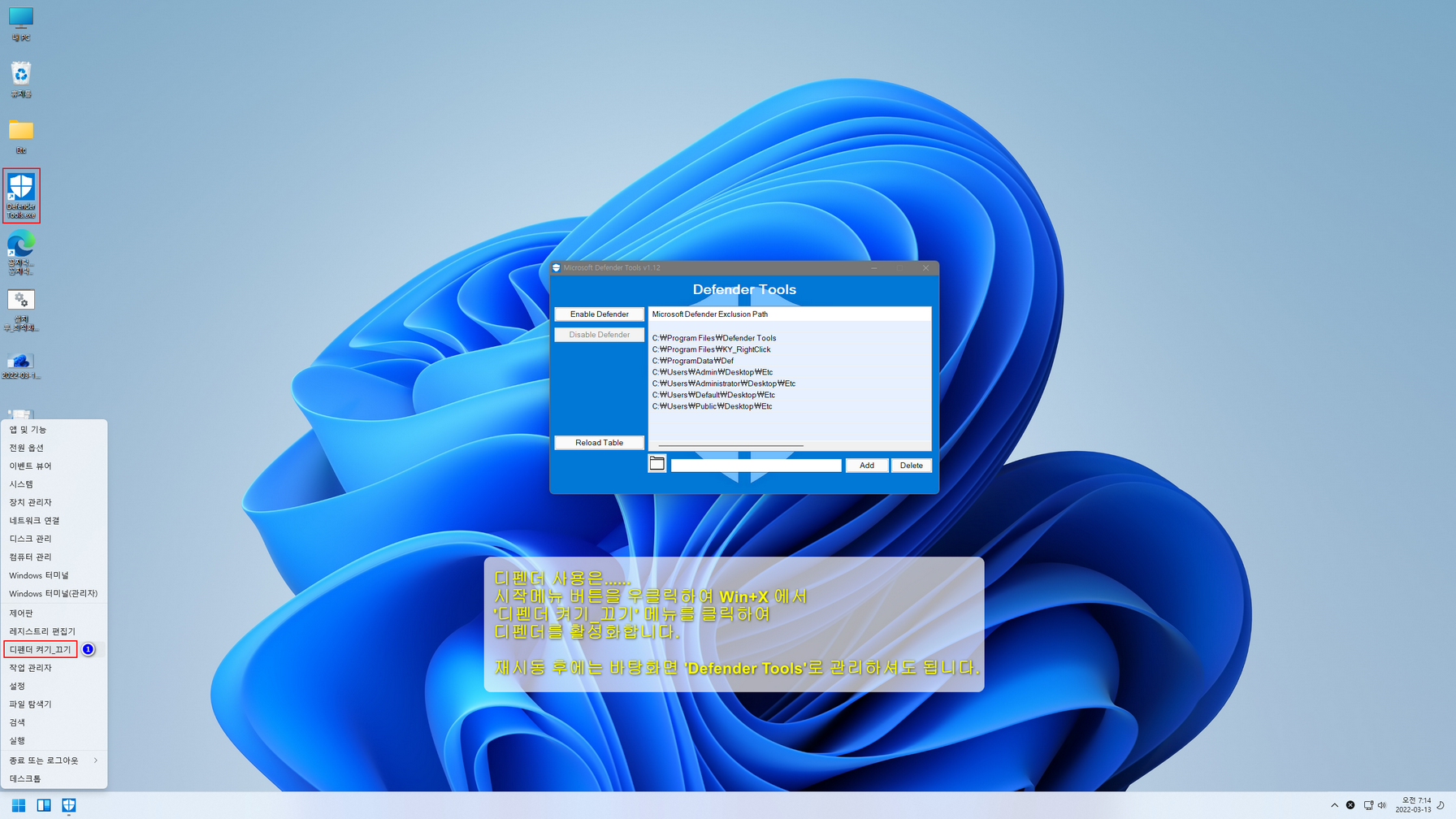Click the Microsoft Defender Exclusion Path header

[x=789, y=314]
